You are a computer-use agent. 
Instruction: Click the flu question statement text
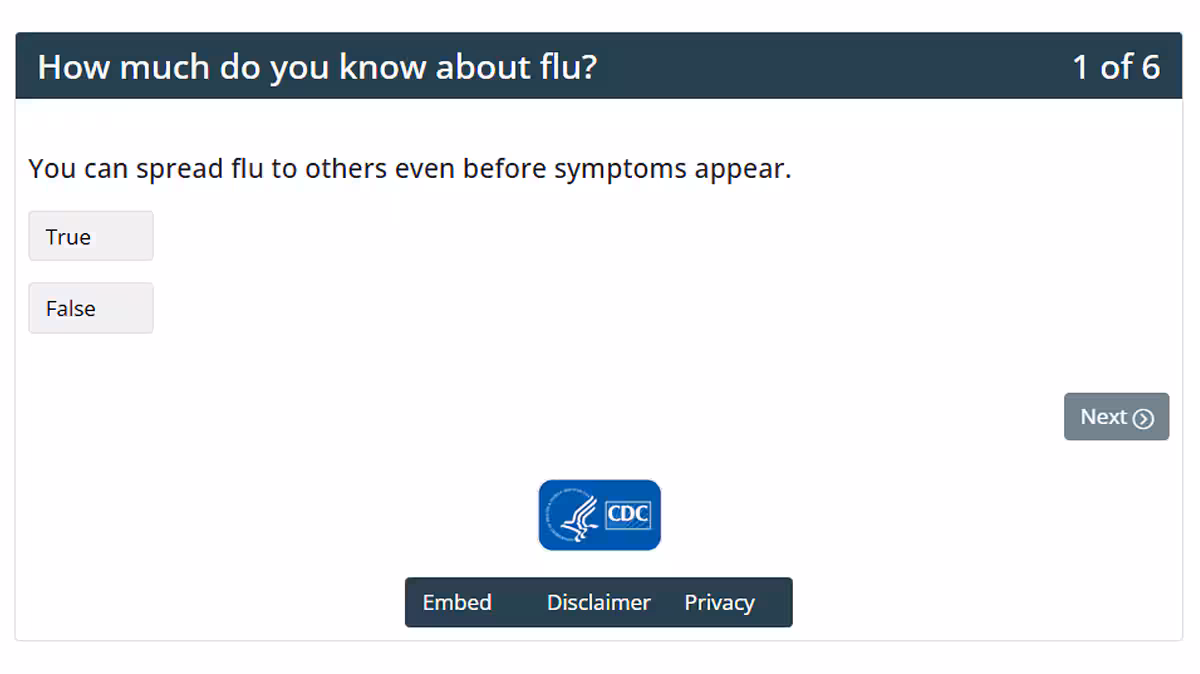(x=411, y=168)
